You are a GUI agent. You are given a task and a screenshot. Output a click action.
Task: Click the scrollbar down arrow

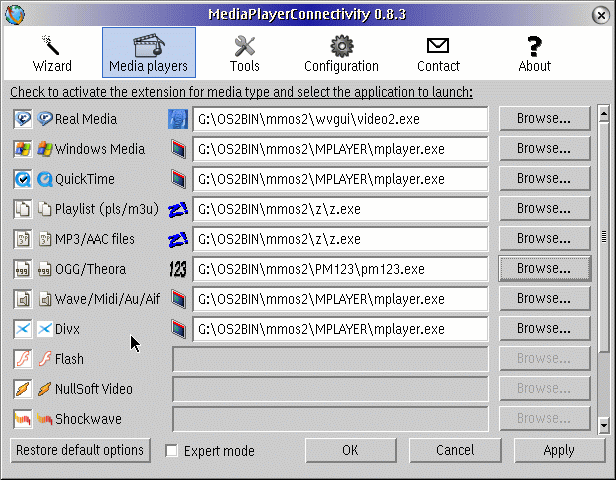pyautogui.click(x=603, y=425)
